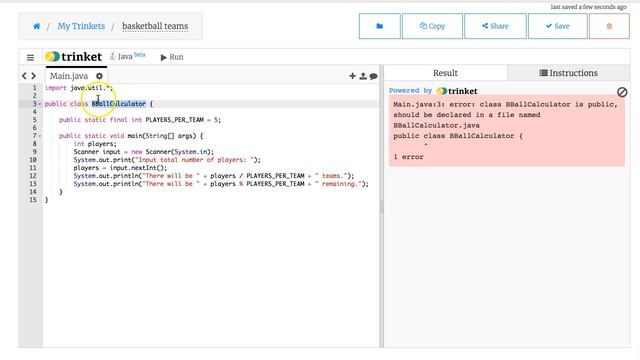Upload a file icon
The width and height of the screenshot is (640, 360).
point(363,76)
